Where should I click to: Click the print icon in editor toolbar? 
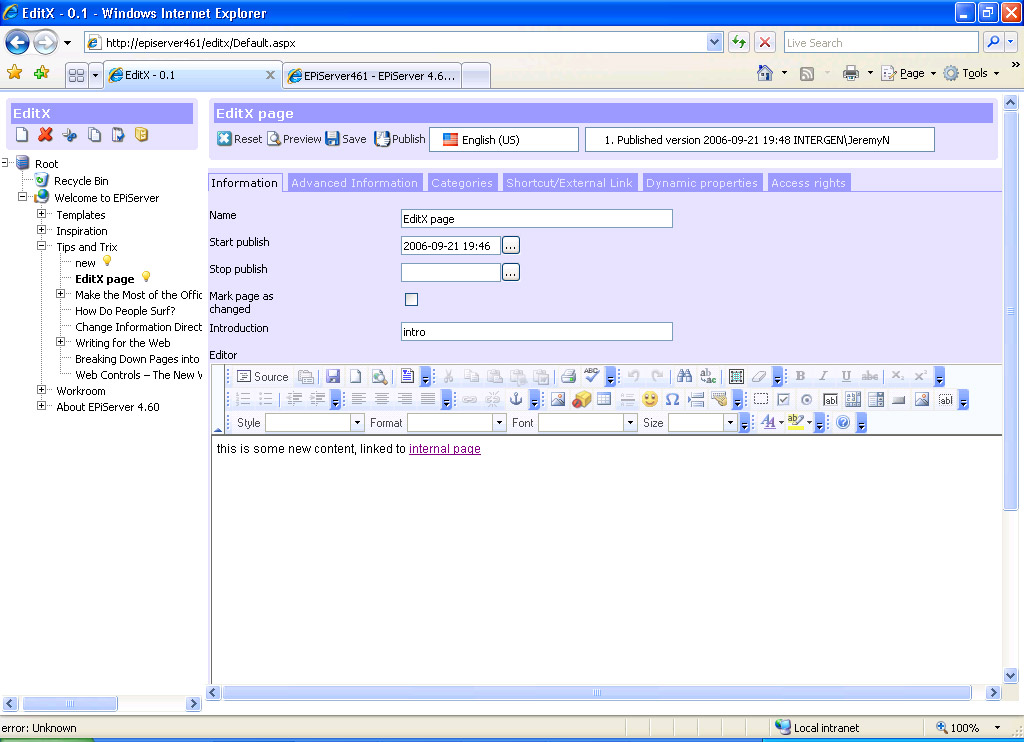tap(568, 376)
